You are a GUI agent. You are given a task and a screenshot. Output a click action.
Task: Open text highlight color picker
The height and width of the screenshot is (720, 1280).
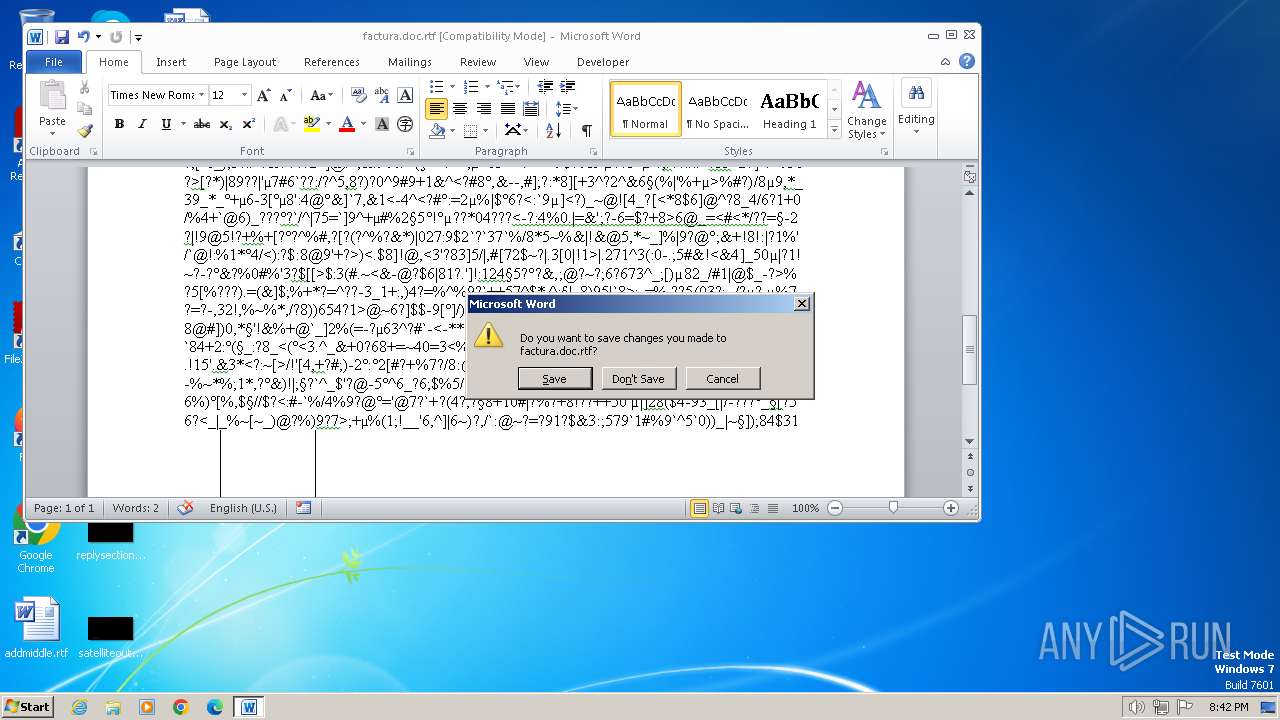tap(328, 124)
